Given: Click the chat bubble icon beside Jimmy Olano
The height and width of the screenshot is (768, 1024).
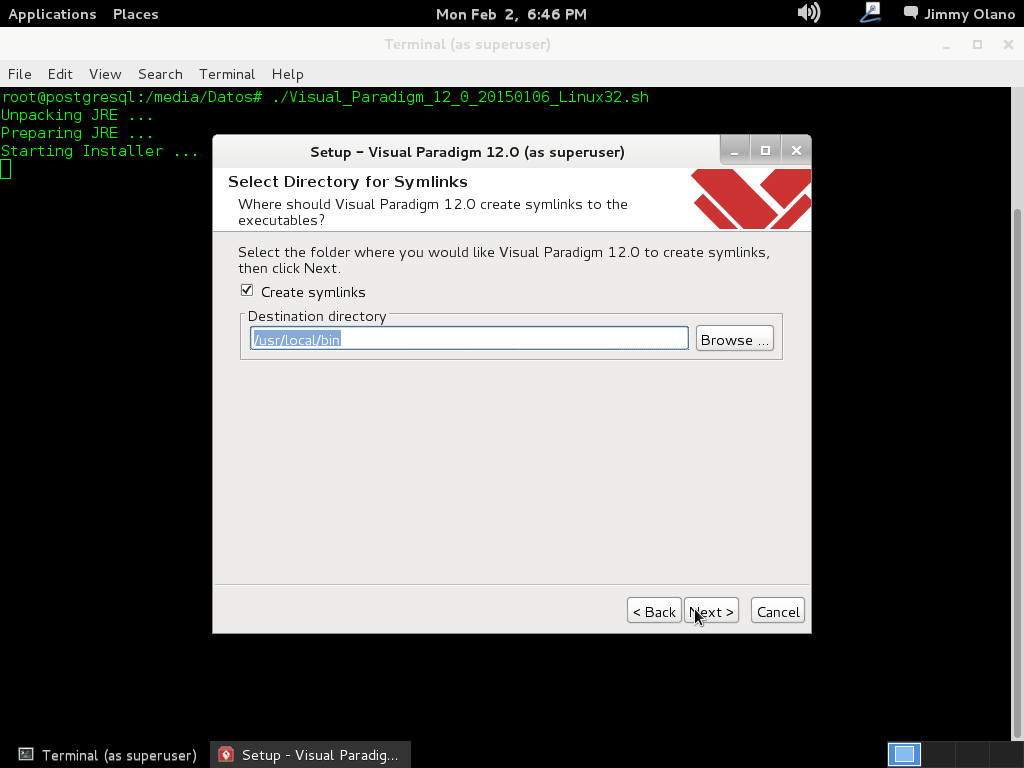Looking at the screenshot, I should coord(910,13).
